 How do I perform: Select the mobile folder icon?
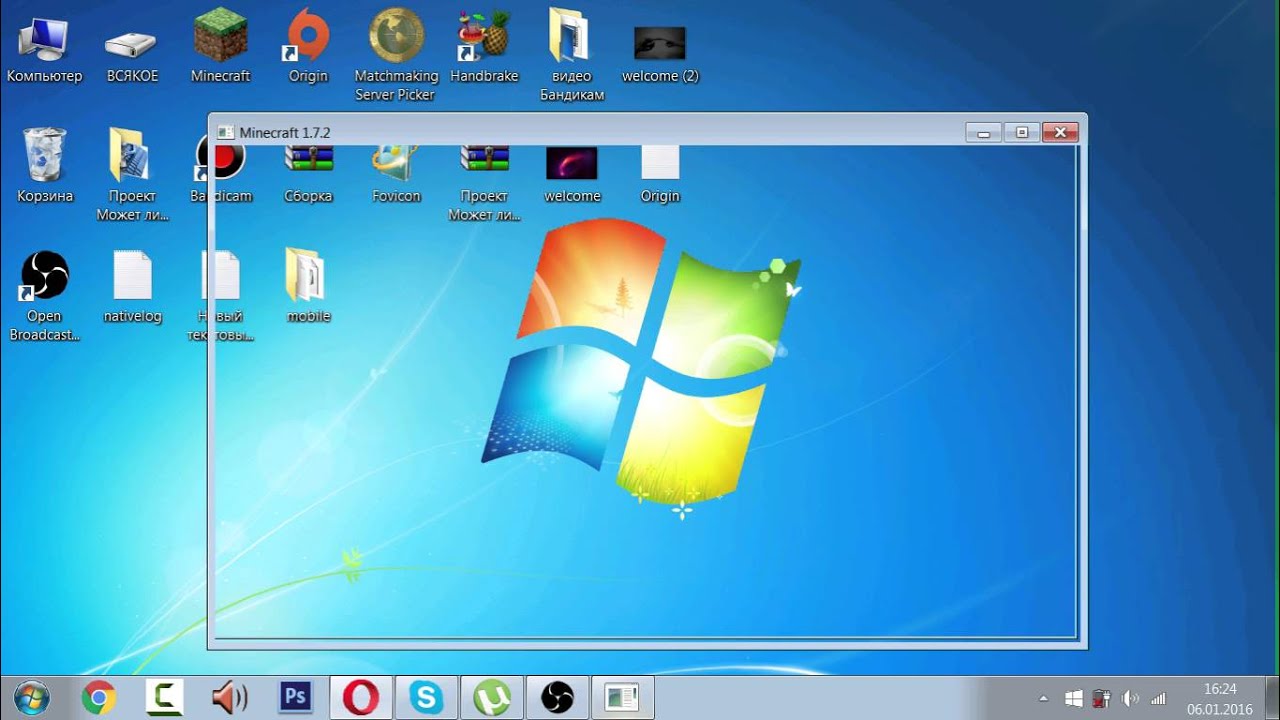point(308,287)
